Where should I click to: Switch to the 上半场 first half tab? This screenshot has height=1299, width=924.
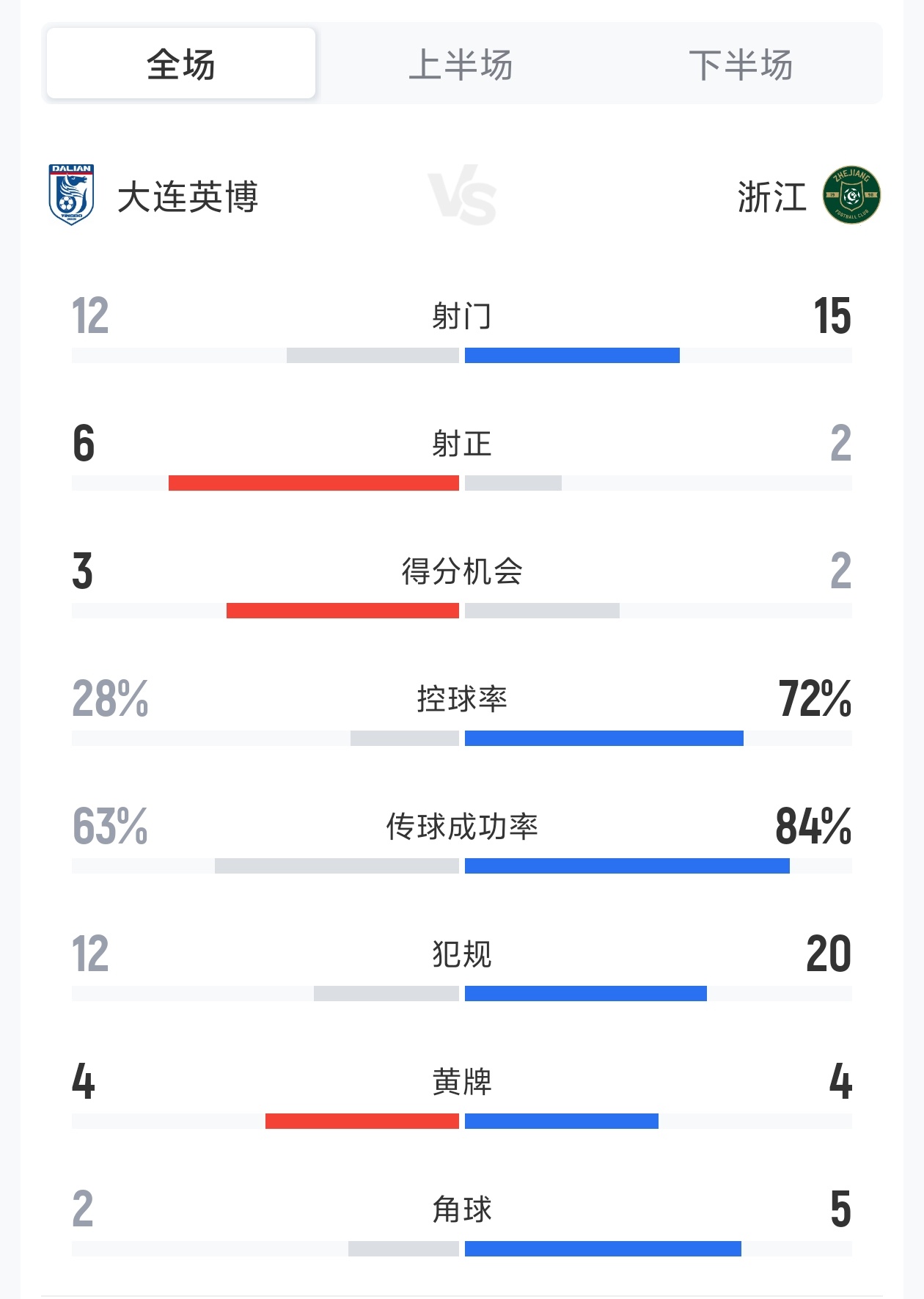click(461, 64)
